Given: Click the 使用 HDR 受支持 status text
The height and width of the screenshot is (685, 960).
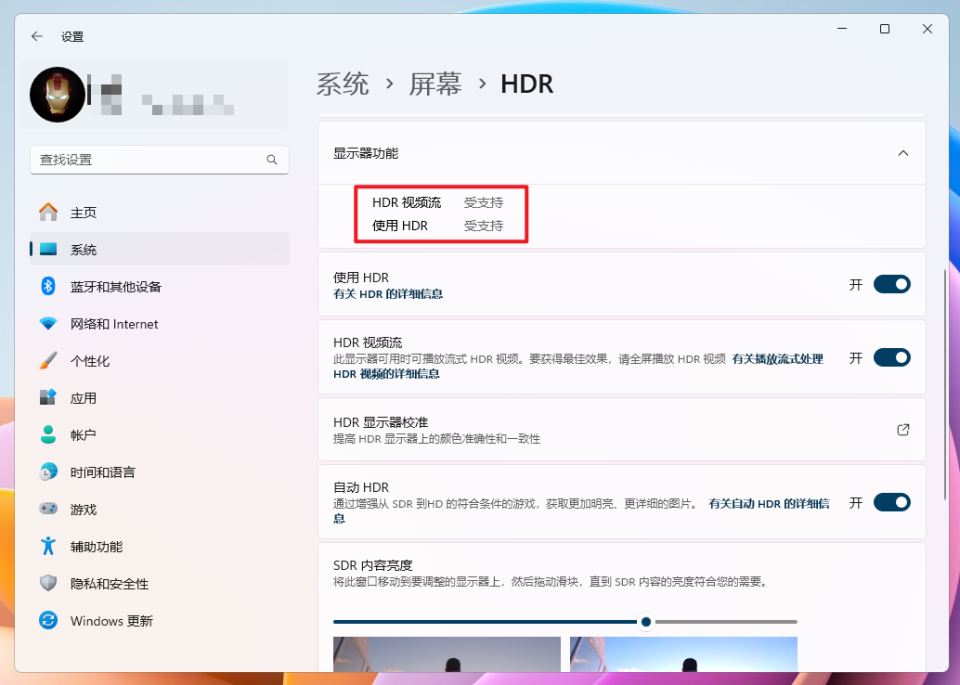Looking at the screenshot, I should click(484, 226).
